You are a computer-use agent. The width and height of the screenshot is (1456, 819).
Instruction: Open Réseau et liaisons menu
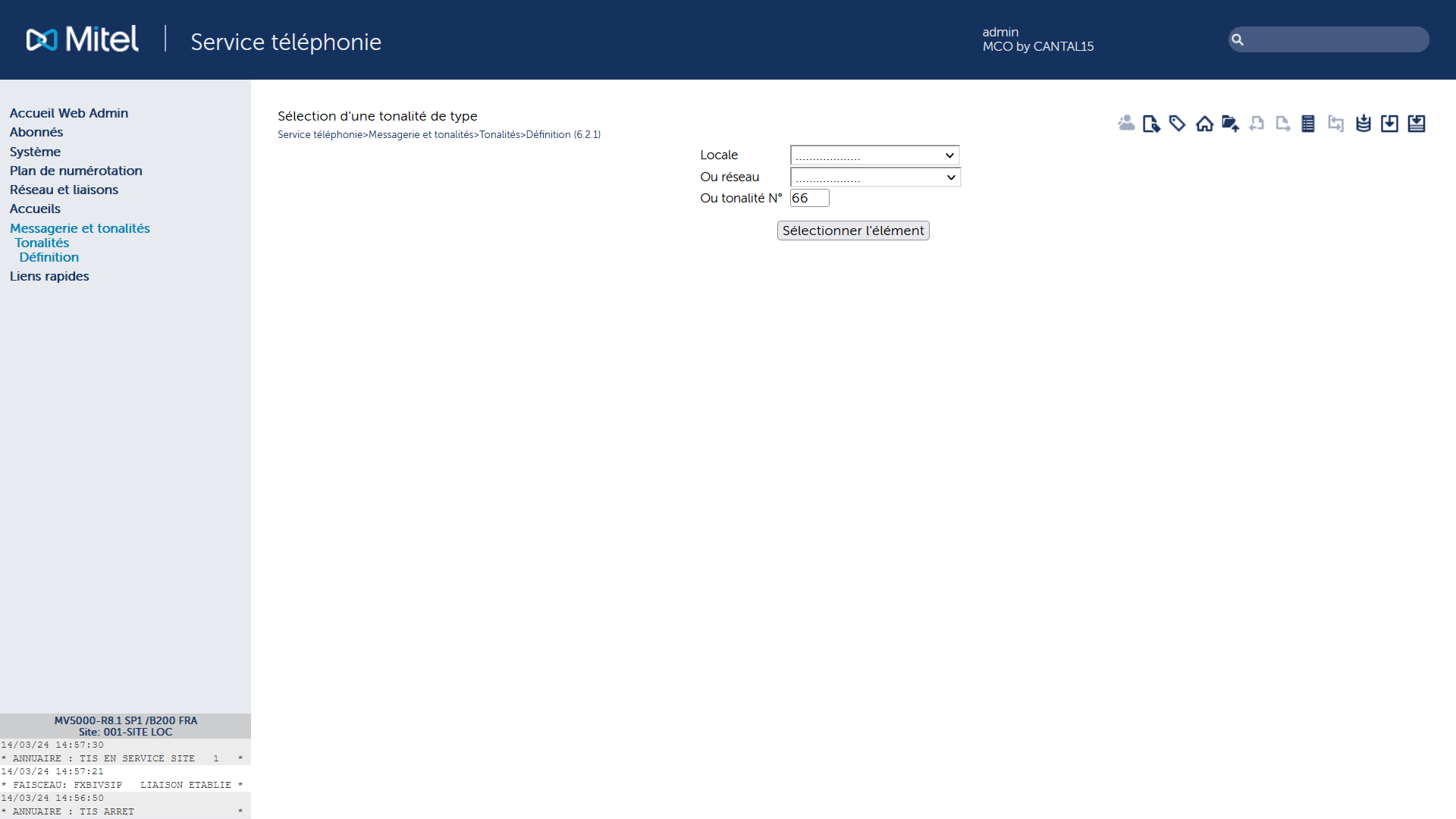pos(64,190)
